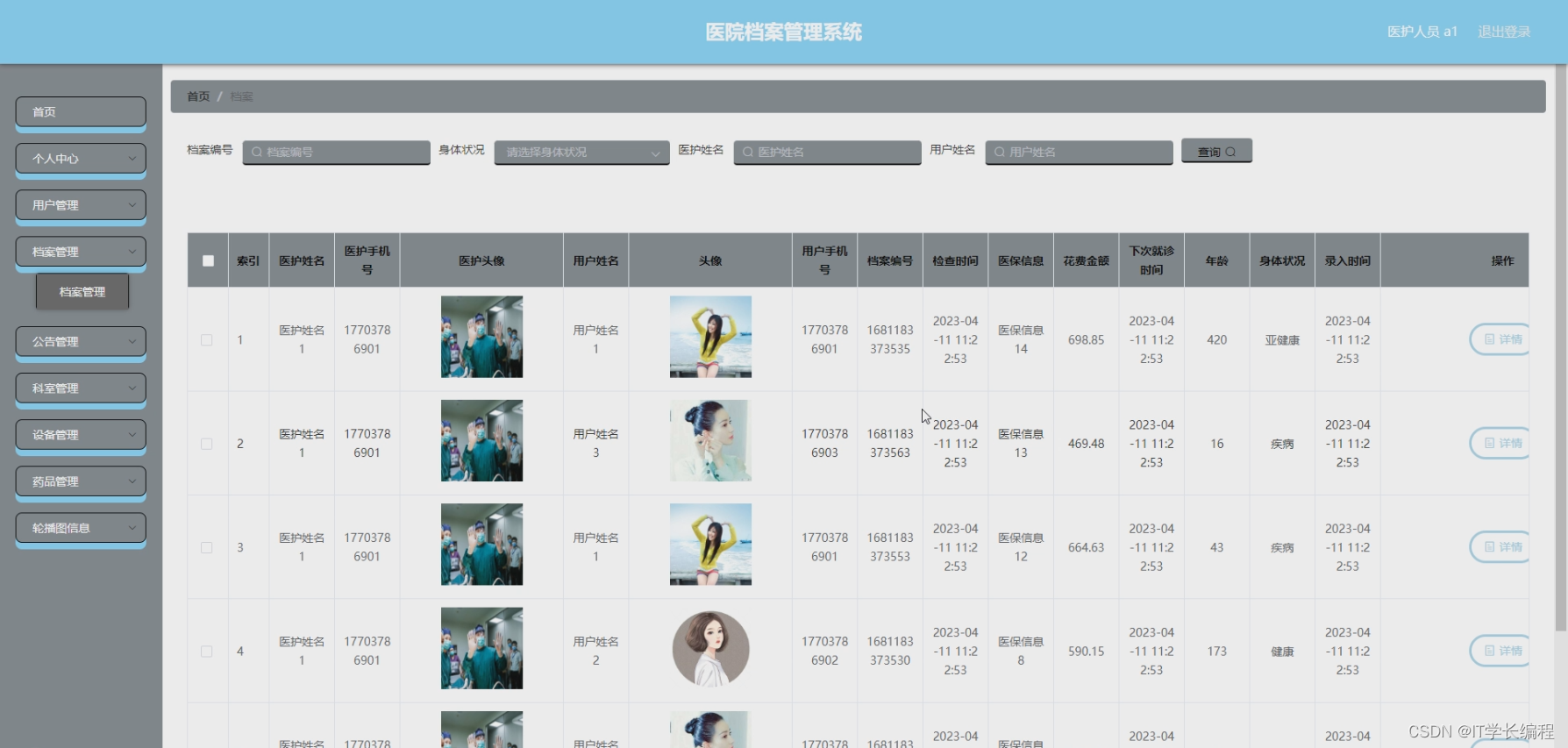
Task: Click the document icon in row 3 详情 button
Action: click(x=1489, y=547)
